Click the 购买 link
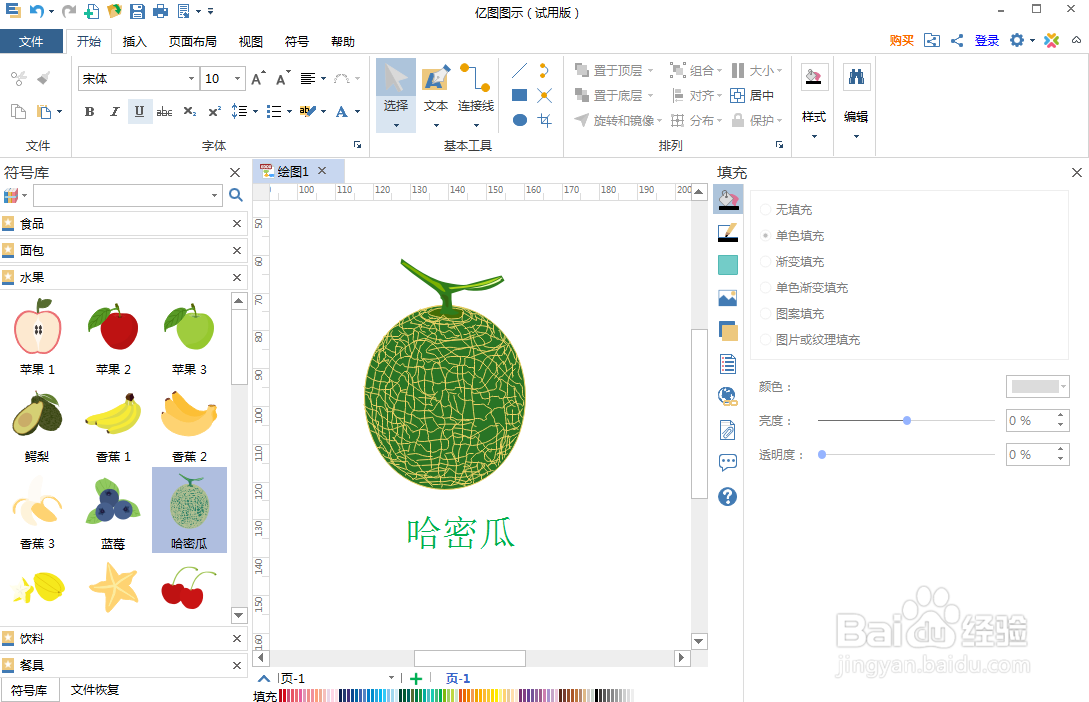Viewport: 1089px width, 702px height. pyautogui.click(x=901, y=40)
